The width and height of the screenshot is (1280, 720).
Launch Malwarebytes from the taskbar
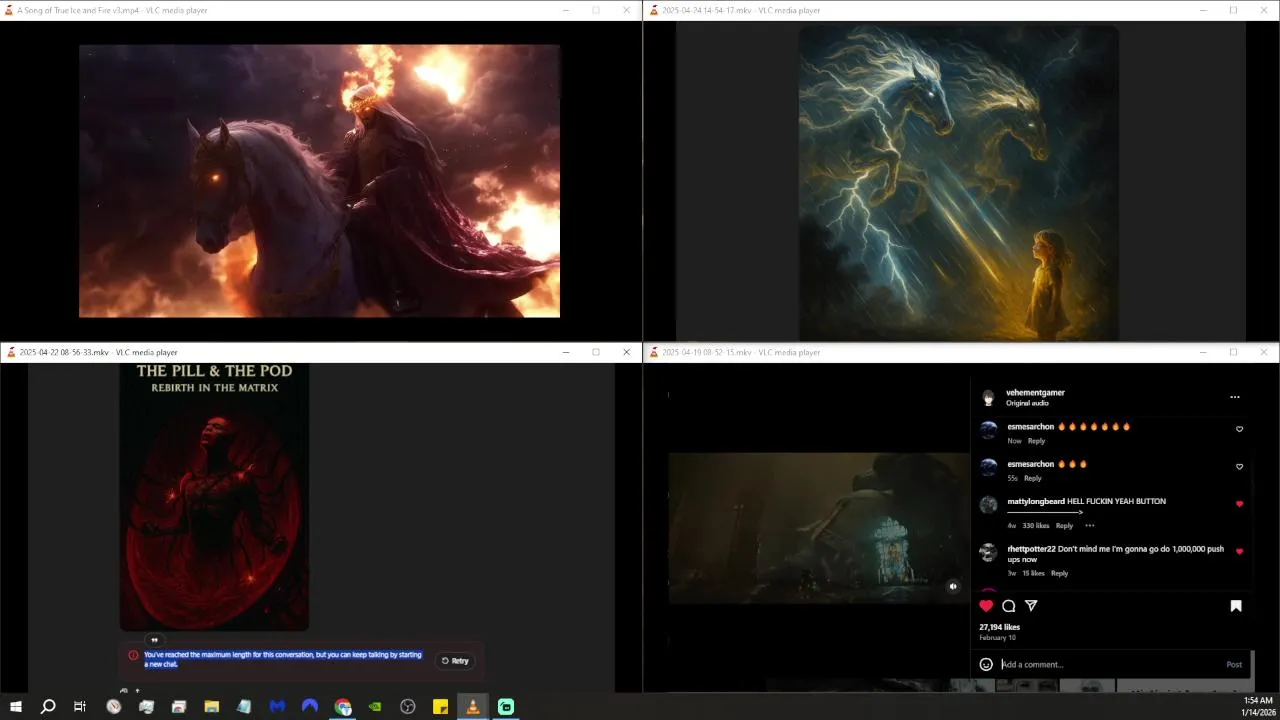click(277, 707)
